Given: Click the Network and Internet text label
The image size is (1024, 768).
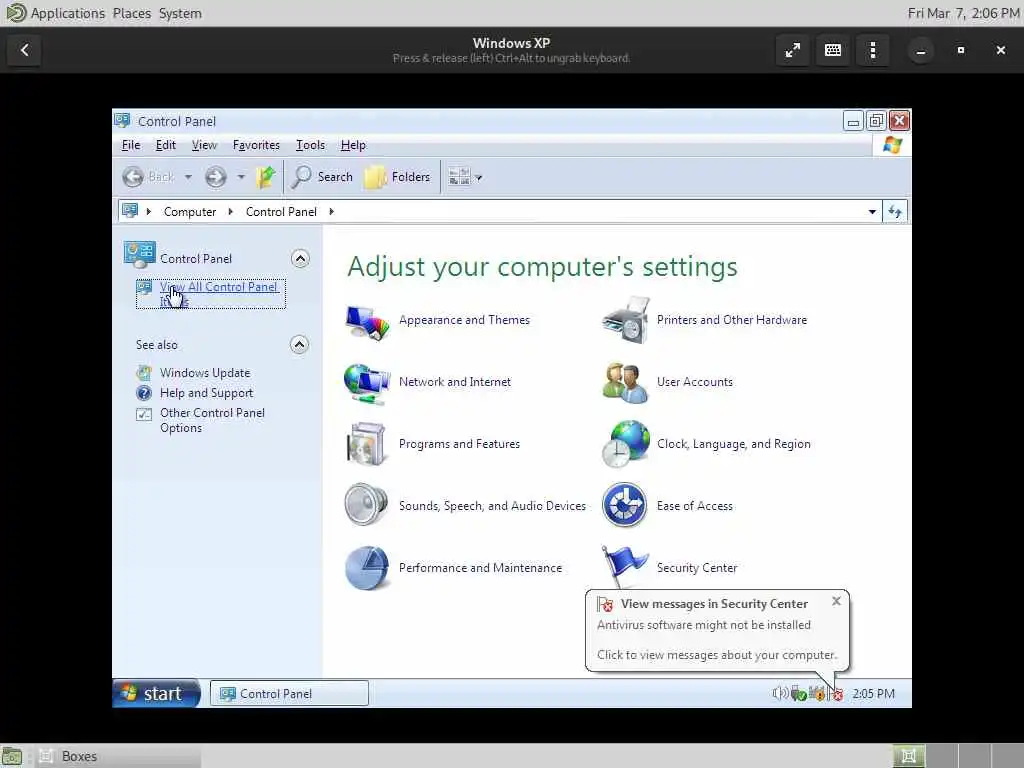Looking at the screenshot, I should (x=455, y=382).
